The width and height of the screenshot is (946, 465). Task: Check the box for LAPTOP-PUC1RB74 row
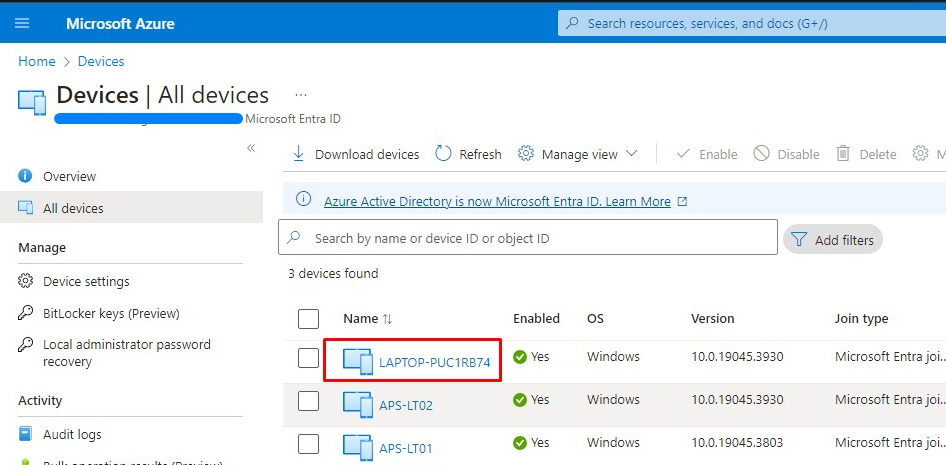pos(308,358)
